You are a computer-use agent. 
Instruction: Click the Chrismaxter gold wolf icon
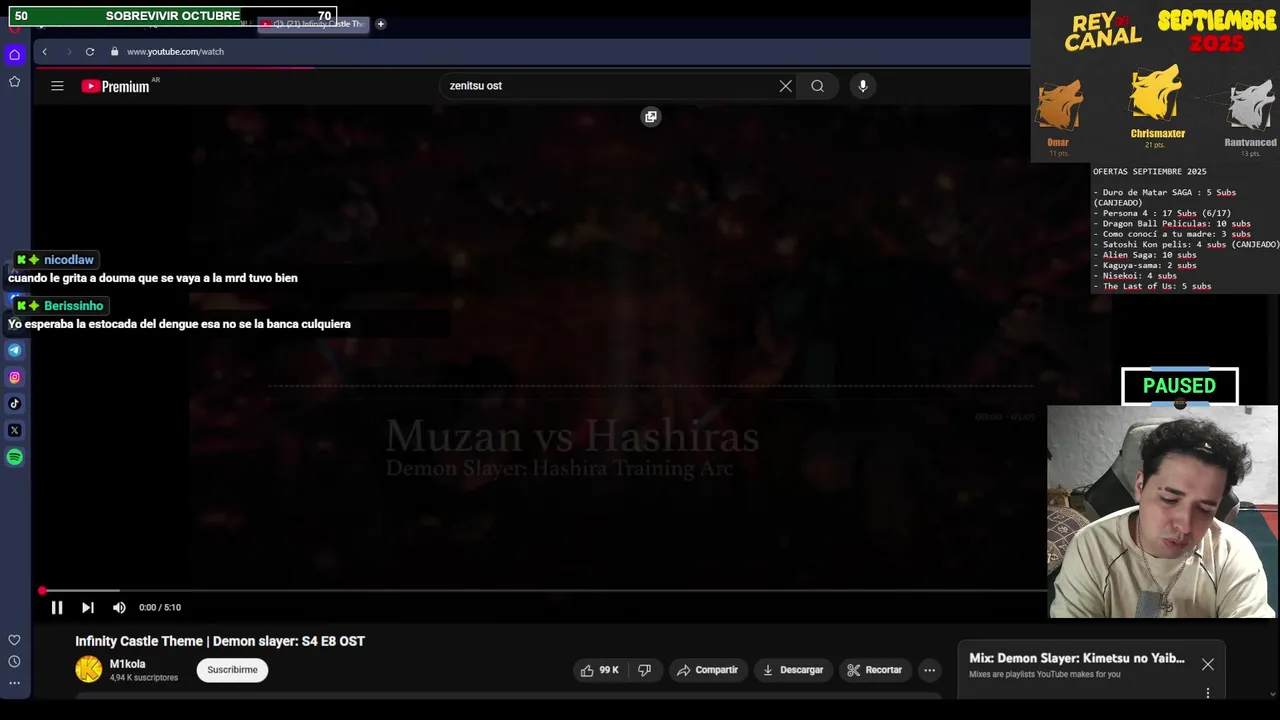pyautogui.click(x=1157, y=94)
